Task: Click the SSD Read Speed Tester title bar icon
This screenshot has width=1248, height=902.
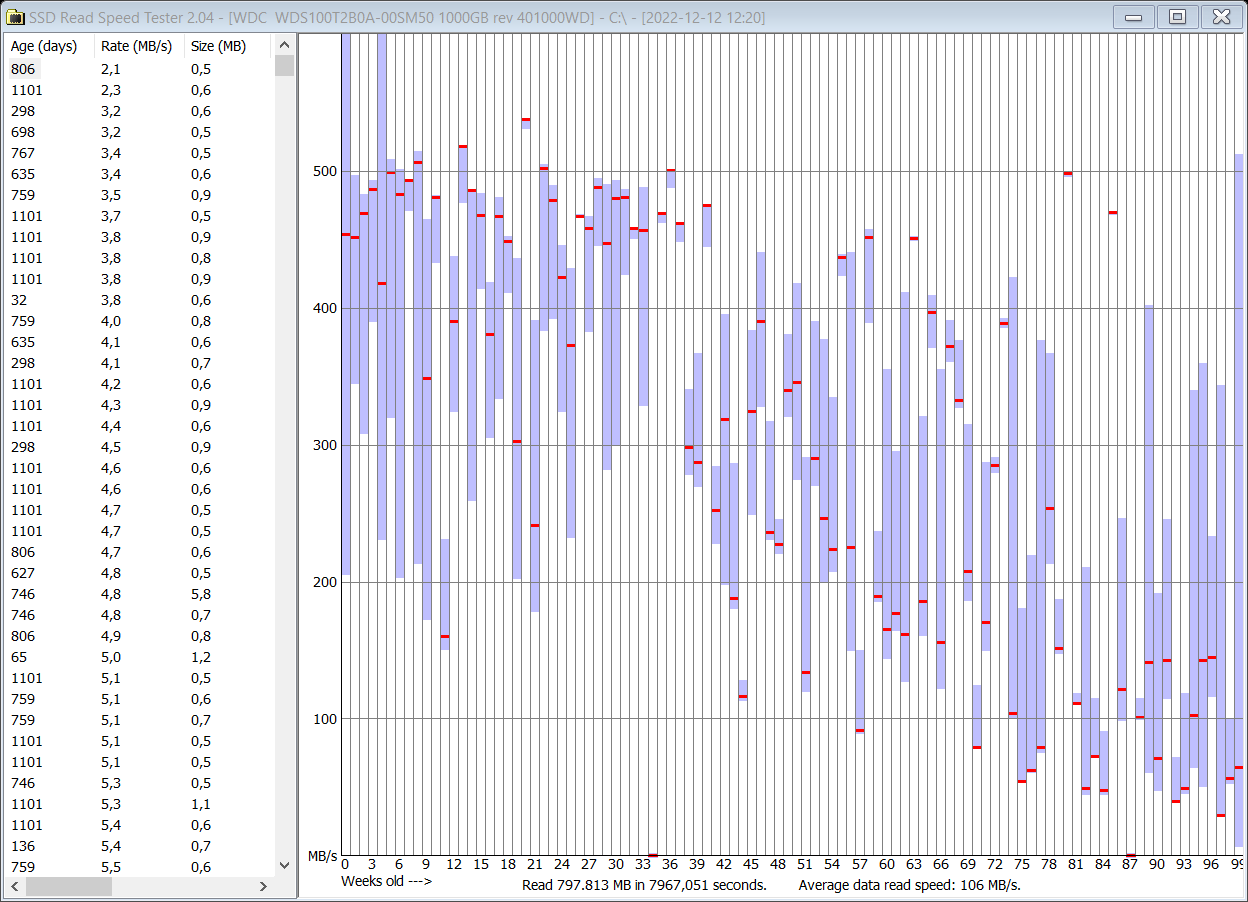Action: (x=15, y=16)
